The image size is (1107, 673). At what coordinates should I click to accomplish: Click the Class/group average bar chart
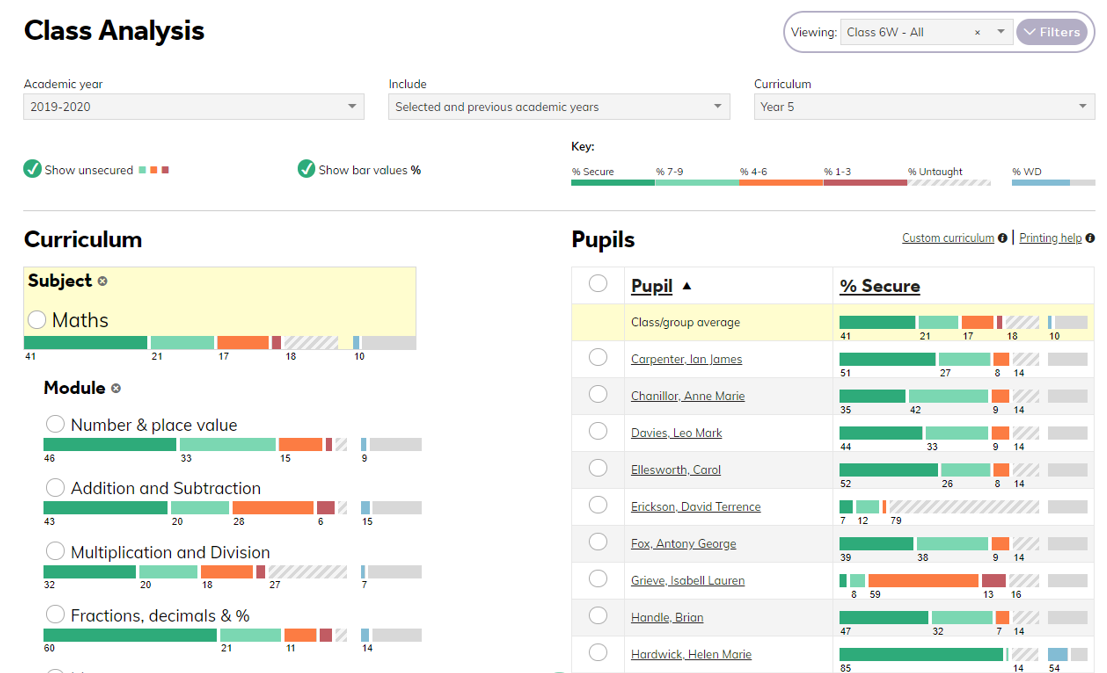[962, 322]
